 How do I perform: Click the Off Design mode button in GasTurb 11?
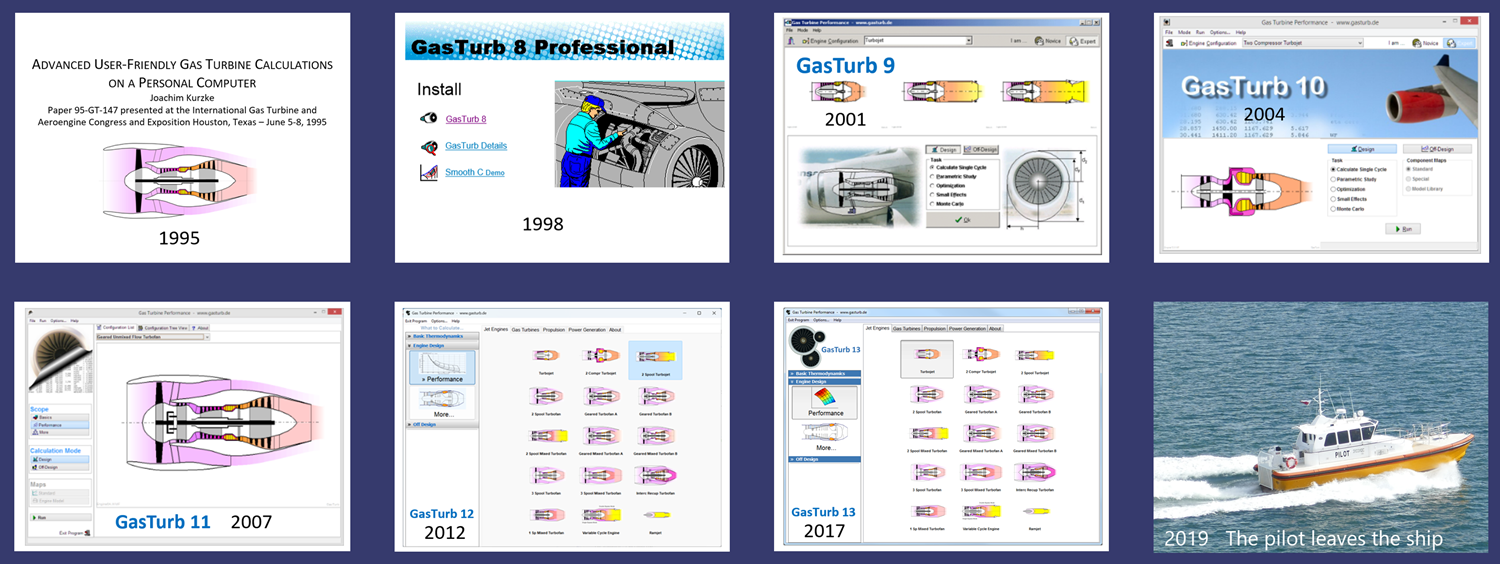point(60,467)
